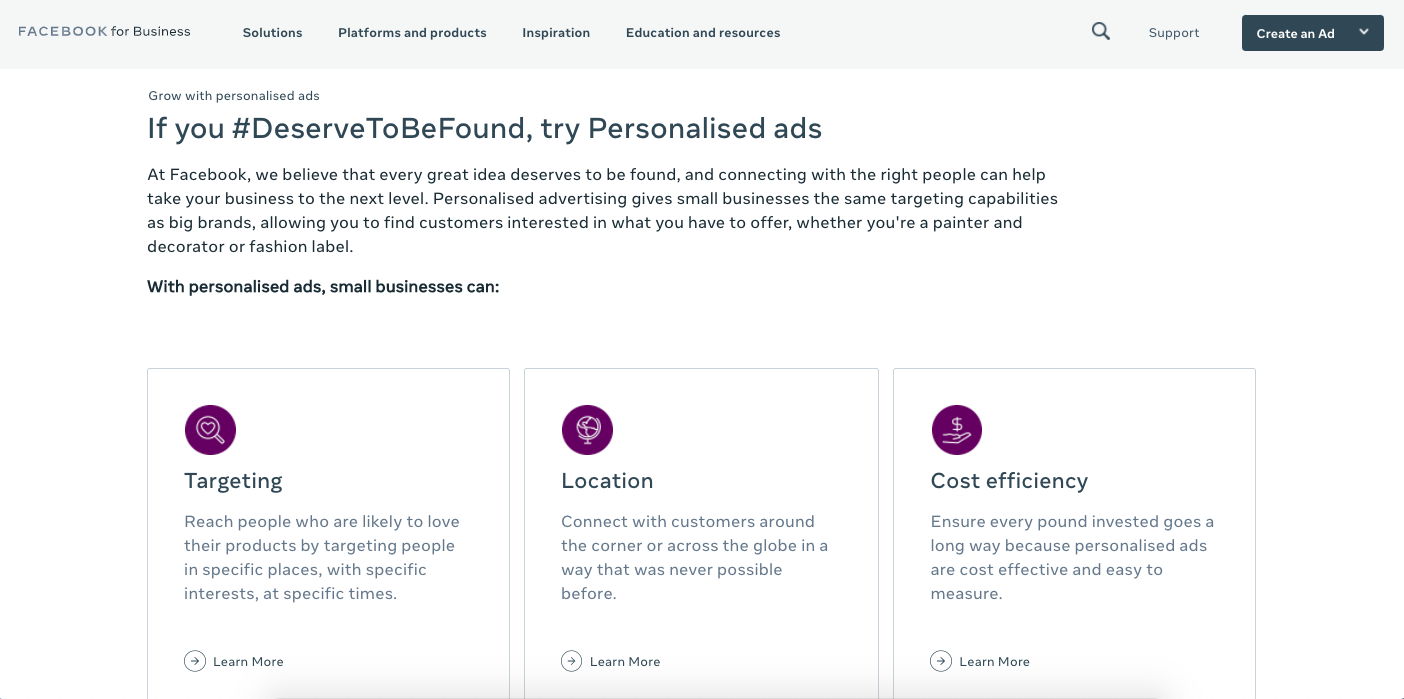Click the Targeting card heading
1404x699 pixels.
(233, 481)
